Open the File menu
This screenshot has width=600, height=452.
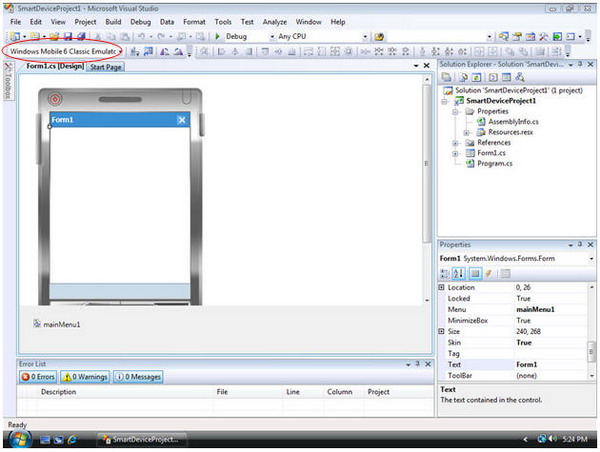click(16, 22)
